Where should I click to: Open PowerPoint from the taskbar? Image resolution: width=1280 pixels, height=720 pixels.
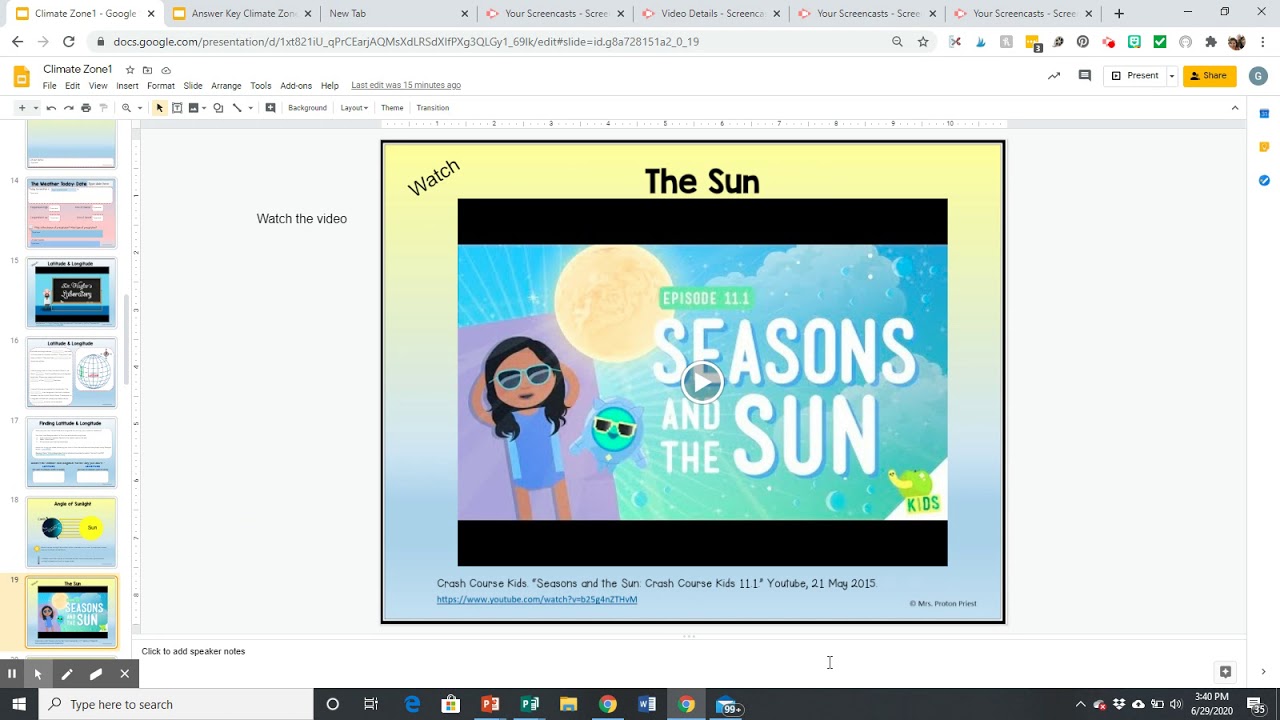point(490,704)
